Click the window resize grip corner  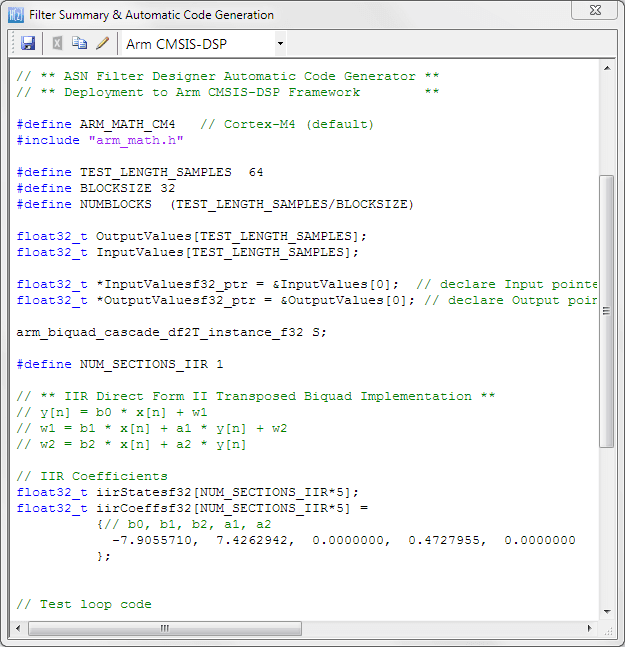(x=609, y=631)
